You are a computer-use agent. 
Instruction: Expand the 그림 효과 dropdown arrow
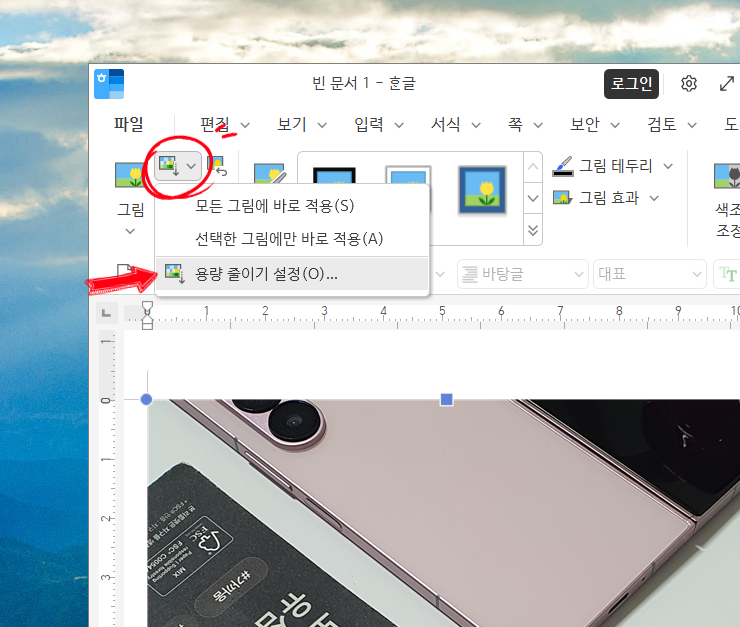coord(654,198)
